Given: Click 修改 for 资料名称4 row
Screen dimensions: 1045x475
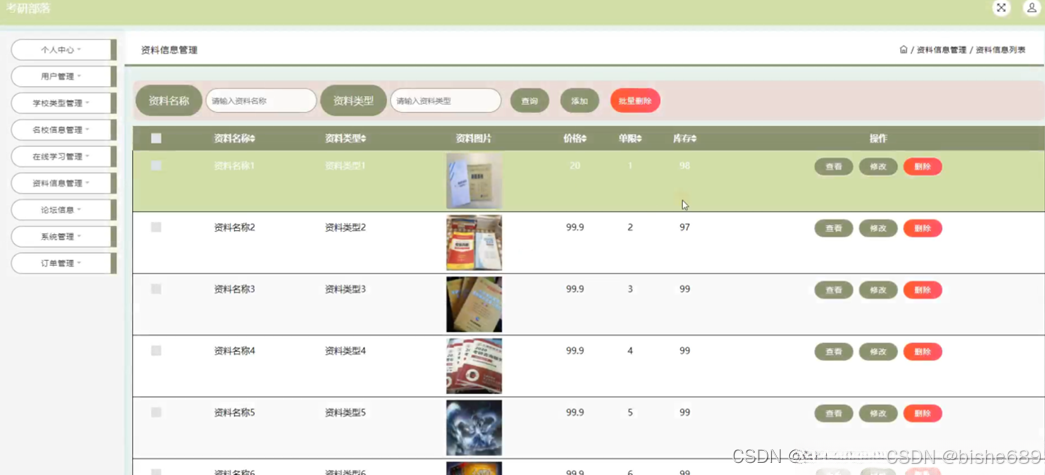Looking at the screenshot, I should coord(878,352).
